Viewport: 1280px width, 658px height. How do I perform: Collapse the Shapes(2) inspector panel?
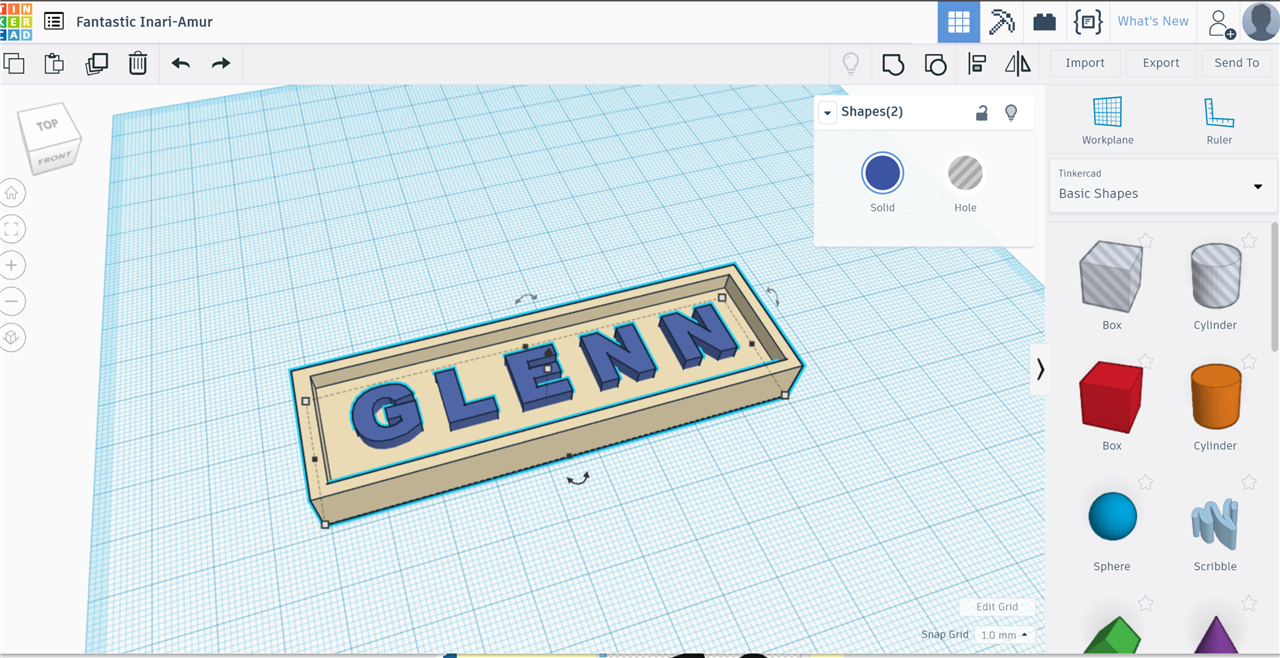point(827,113)
